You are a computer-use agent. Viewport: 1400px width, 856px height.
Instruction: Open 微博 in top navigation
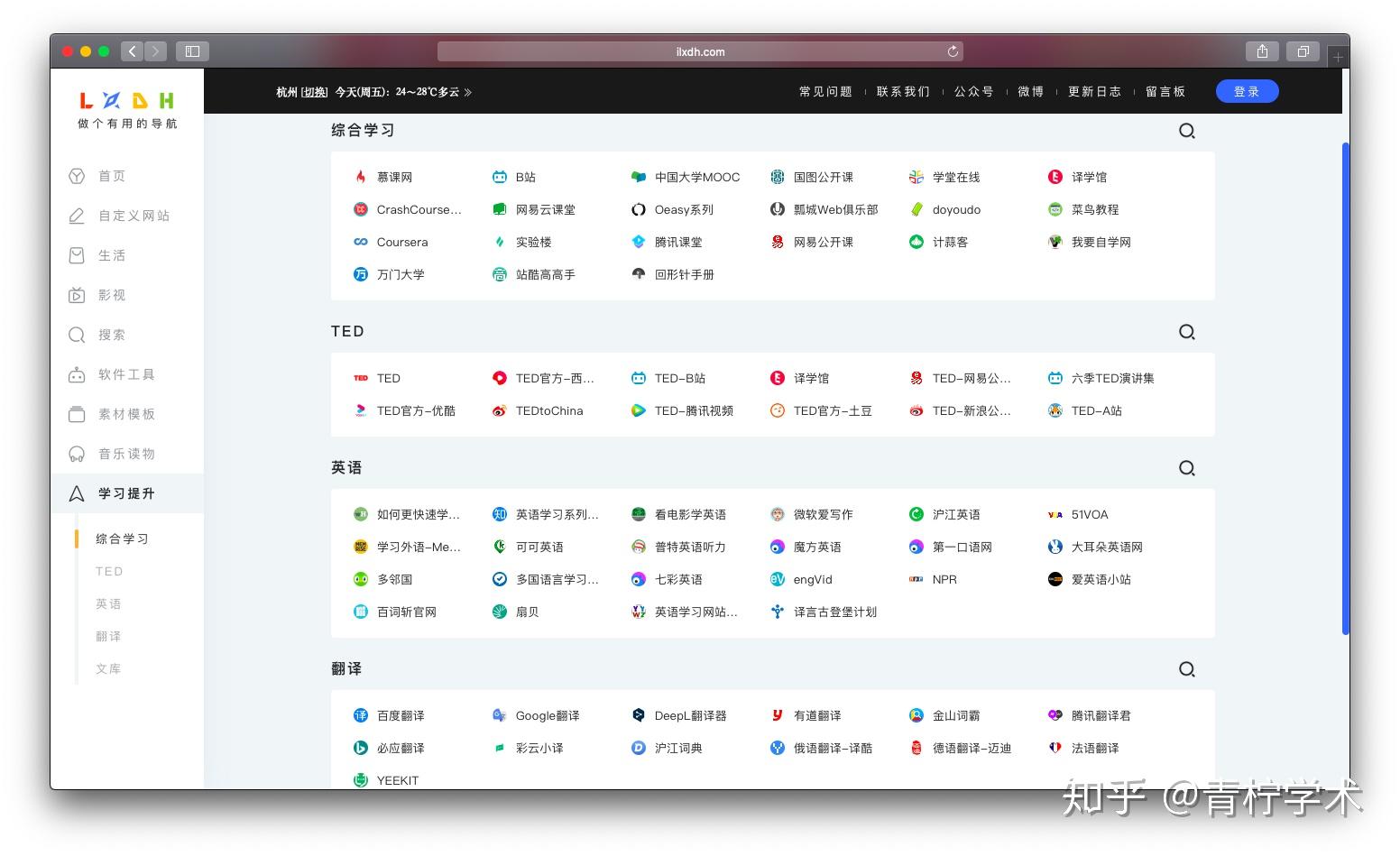coord(1031,91)
